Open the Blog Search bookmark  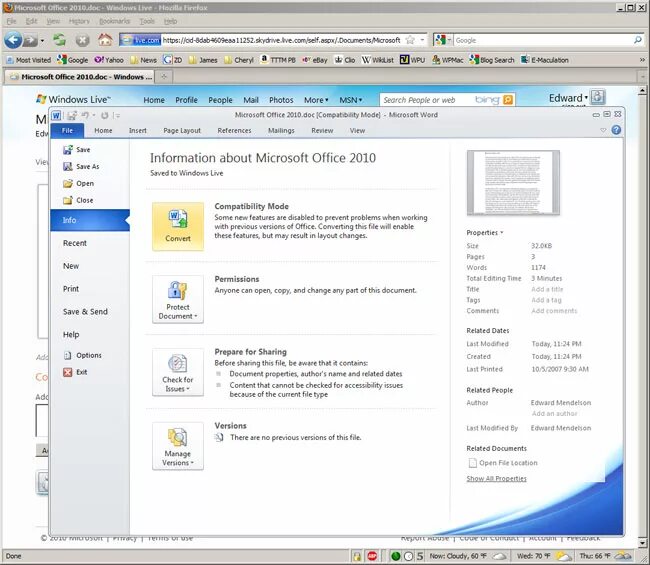click(x=492, y=60)
